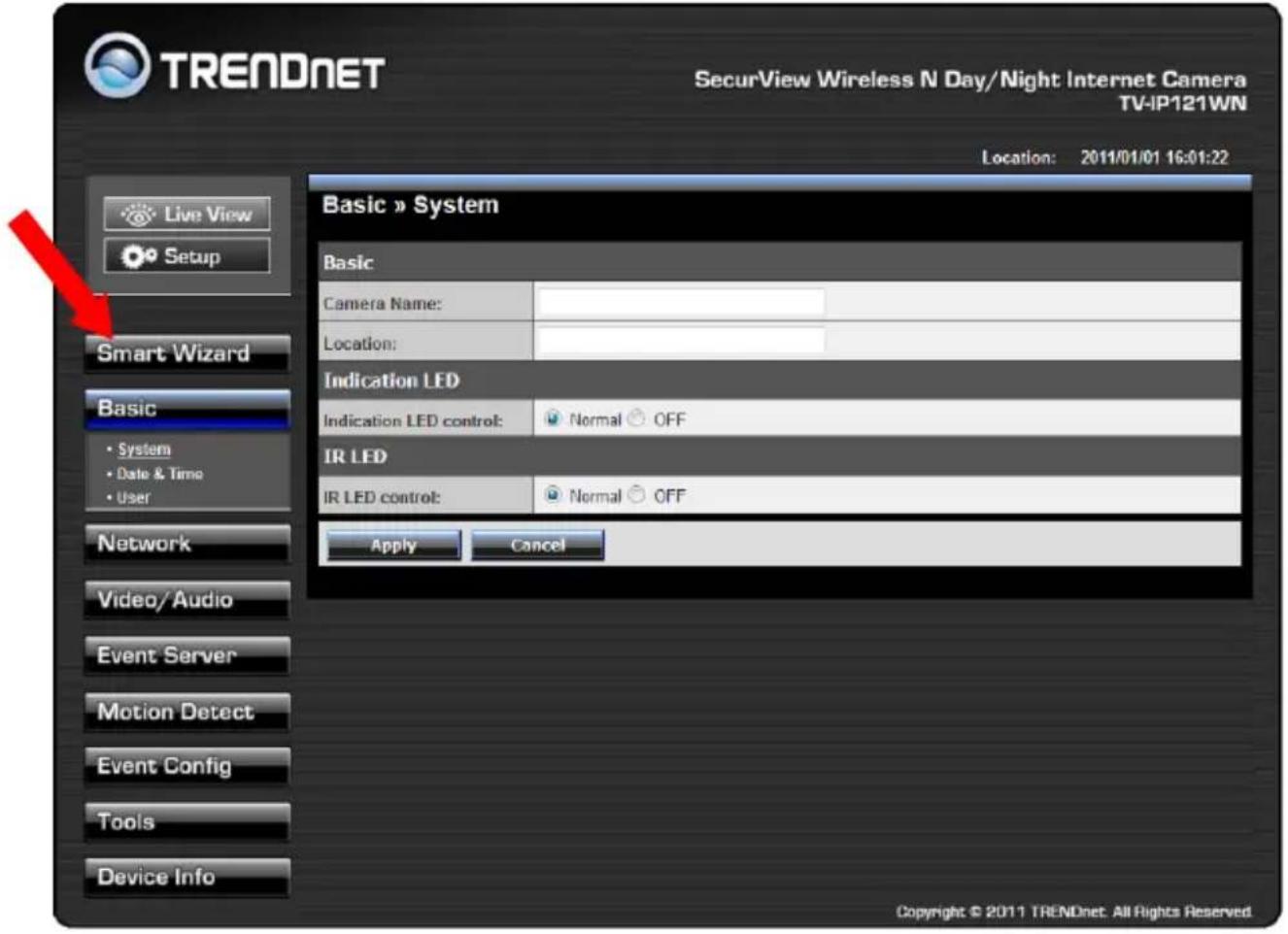The width and height of the screenshot is (1288, 934).
Task: Open Date & Time settings link
Action: pyautogui.click(x=159, y=474)
